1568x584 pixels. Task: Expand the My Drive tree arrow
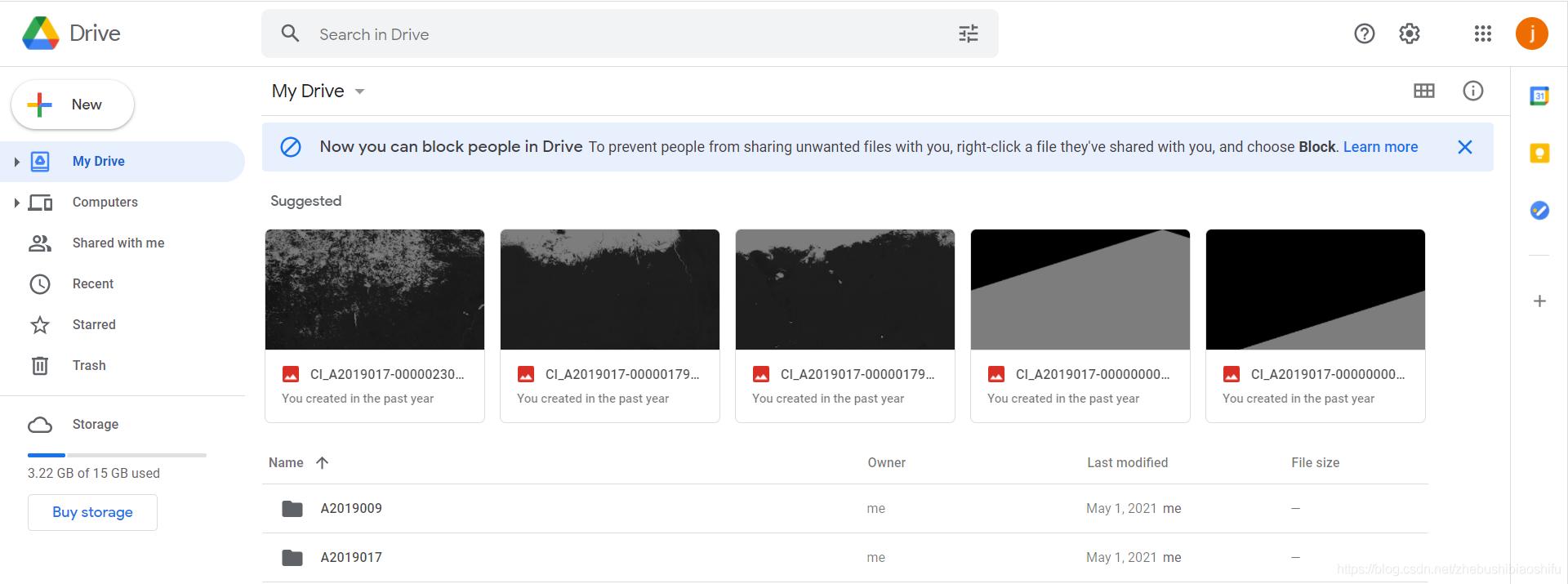(16, 162)
